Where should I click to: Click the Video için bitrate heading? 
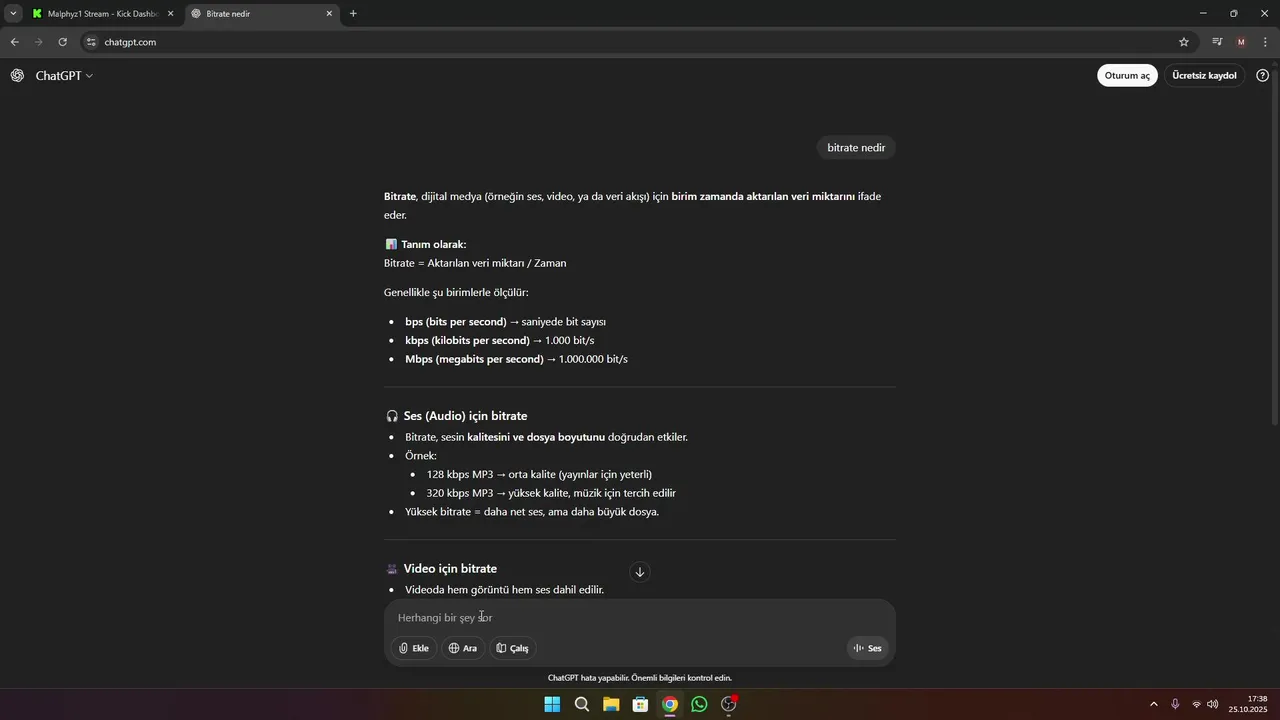[x=450, y=569]
